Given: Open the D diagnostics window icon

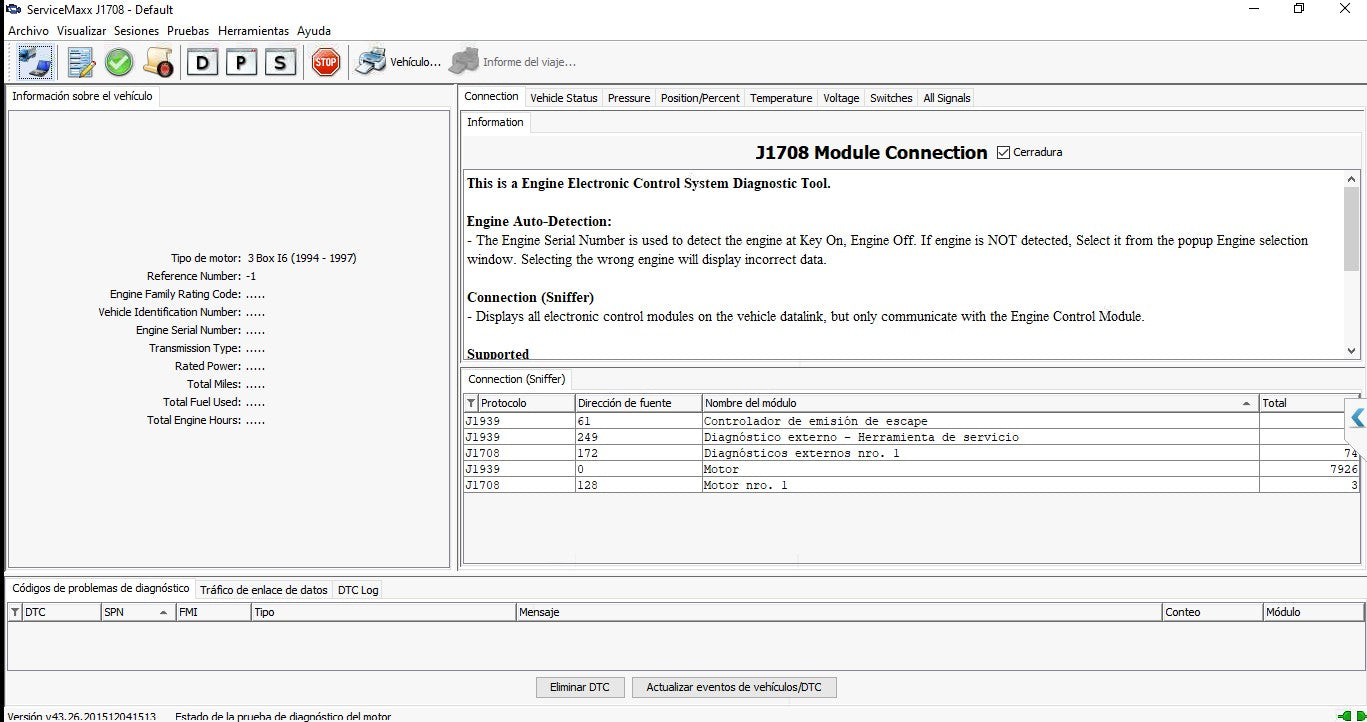Looking at the screenshot, I should [203, 62].
